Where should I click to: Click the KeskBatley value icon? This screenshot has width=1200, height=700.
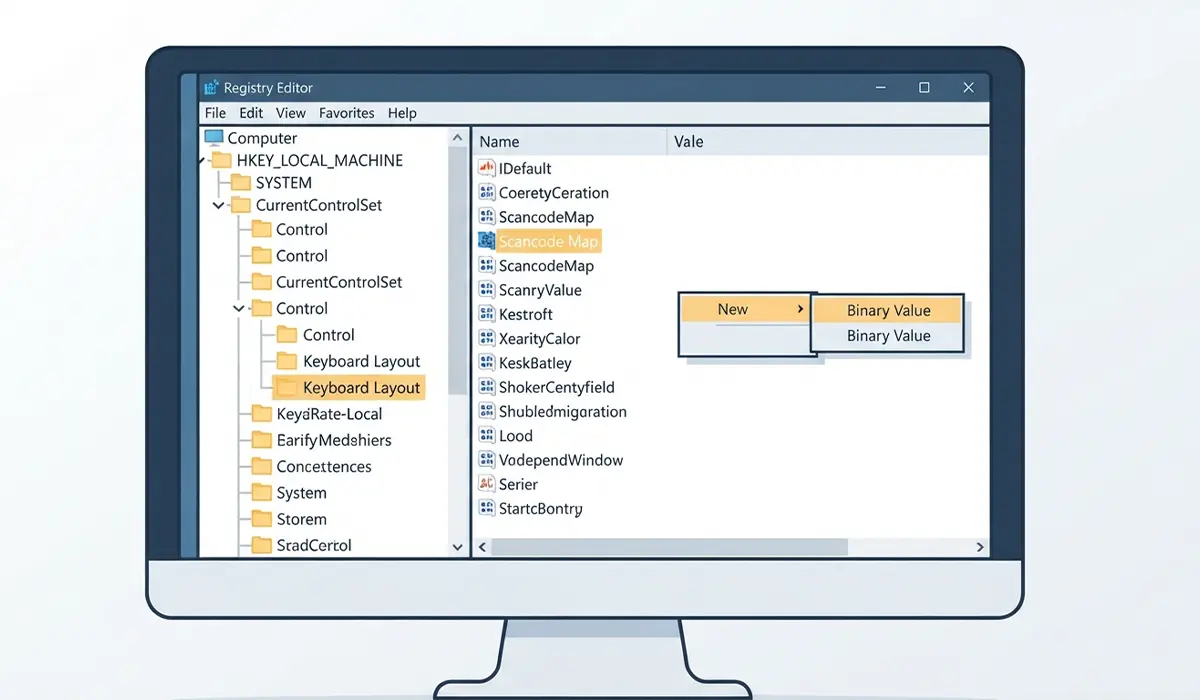487,362
